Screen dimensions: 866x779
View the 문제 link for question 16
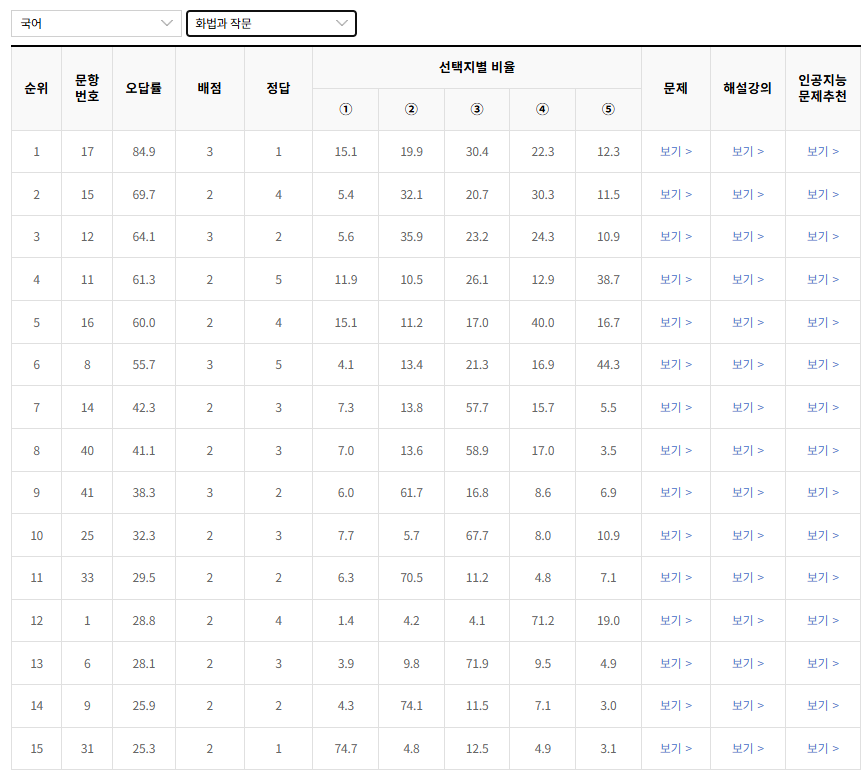675,322
